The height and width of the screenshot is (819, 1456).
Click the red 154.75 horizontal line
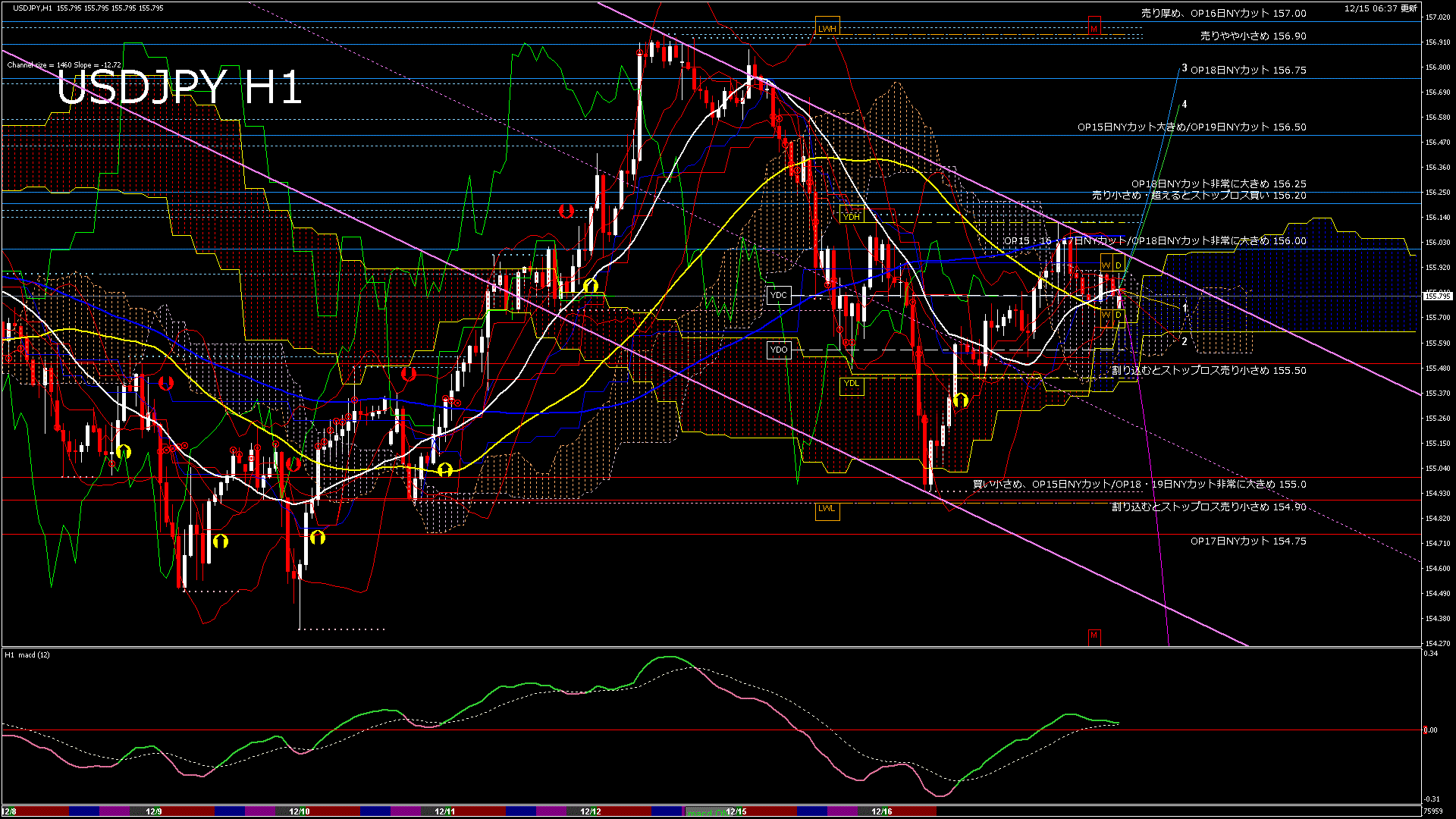tap(531, 535)
